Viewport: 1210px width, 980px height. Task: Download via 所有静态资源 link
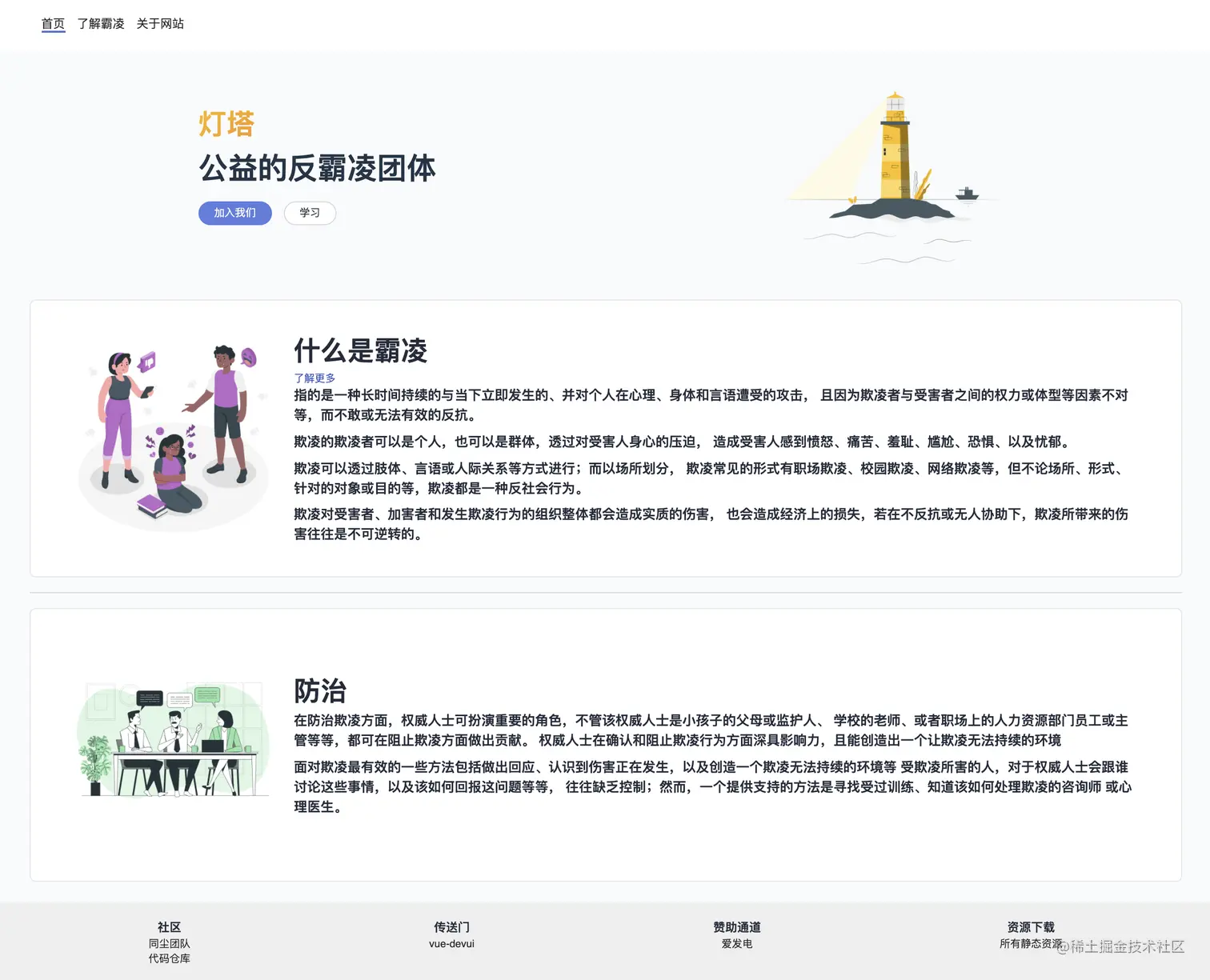(1031, 943)
